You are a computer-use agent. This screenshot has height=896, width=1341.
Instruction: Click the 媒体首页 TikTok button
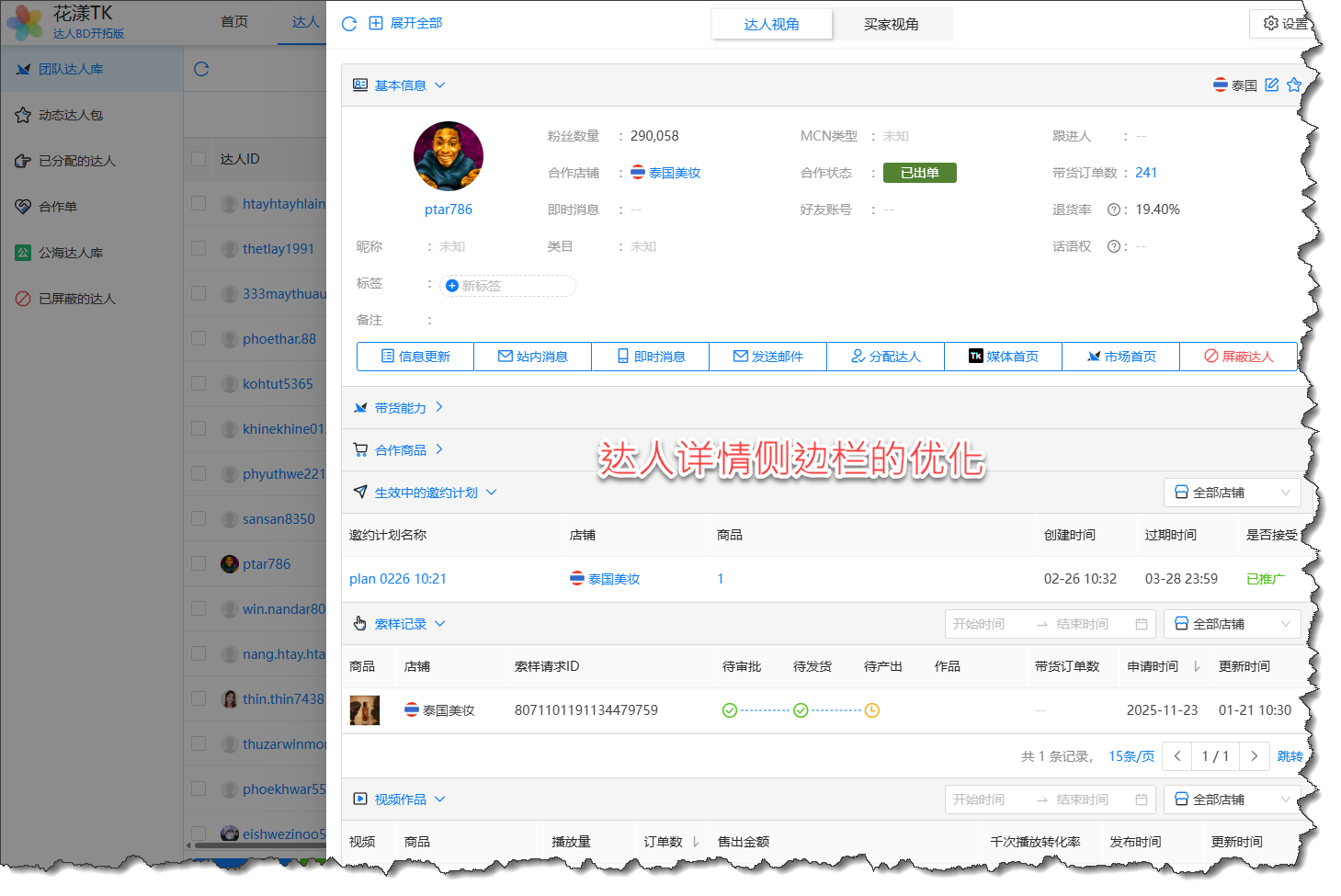[1003, 357]
